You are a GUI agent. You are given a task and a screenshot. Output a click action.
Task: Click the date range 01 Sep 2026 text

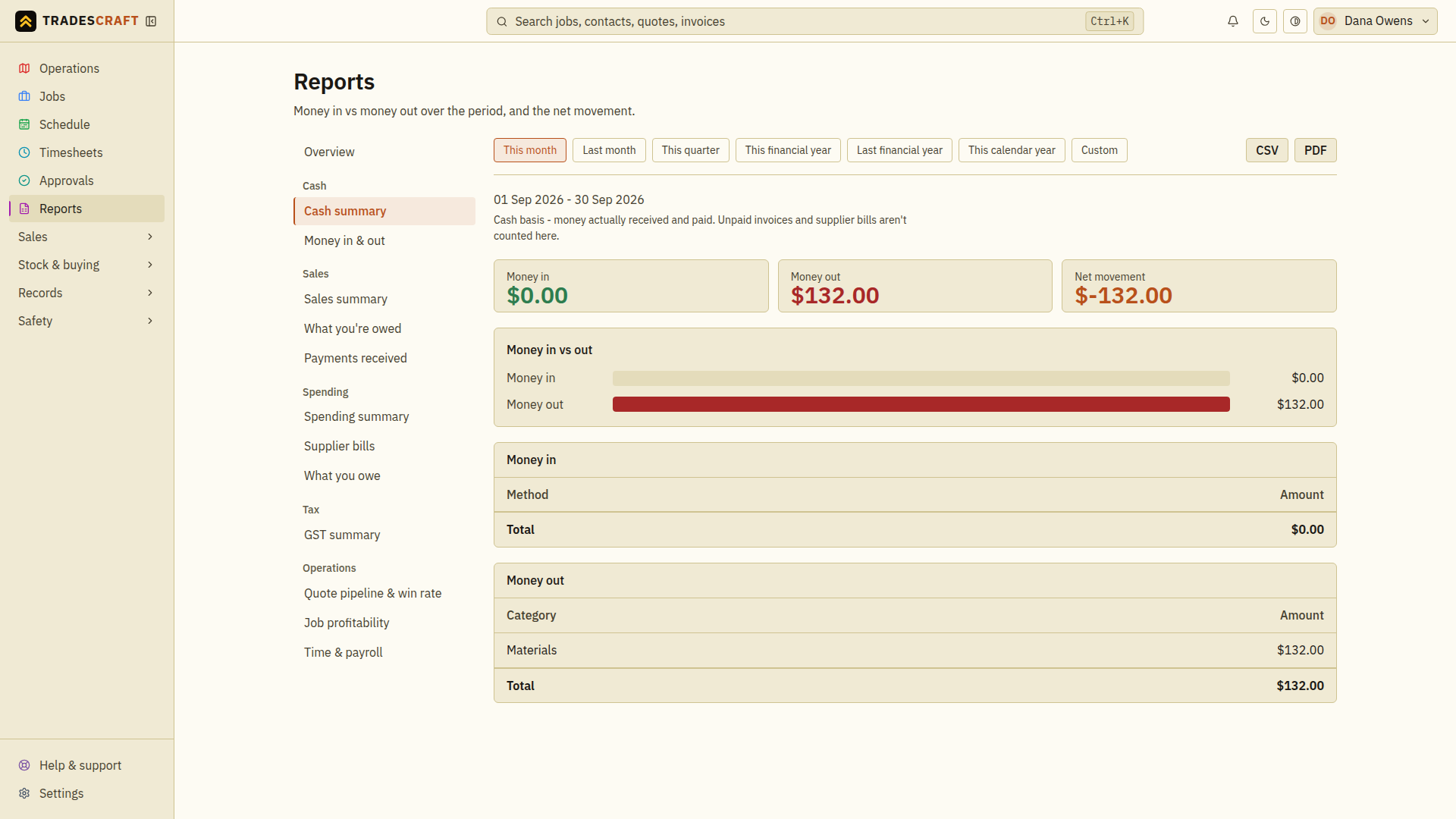coord(569,199)
